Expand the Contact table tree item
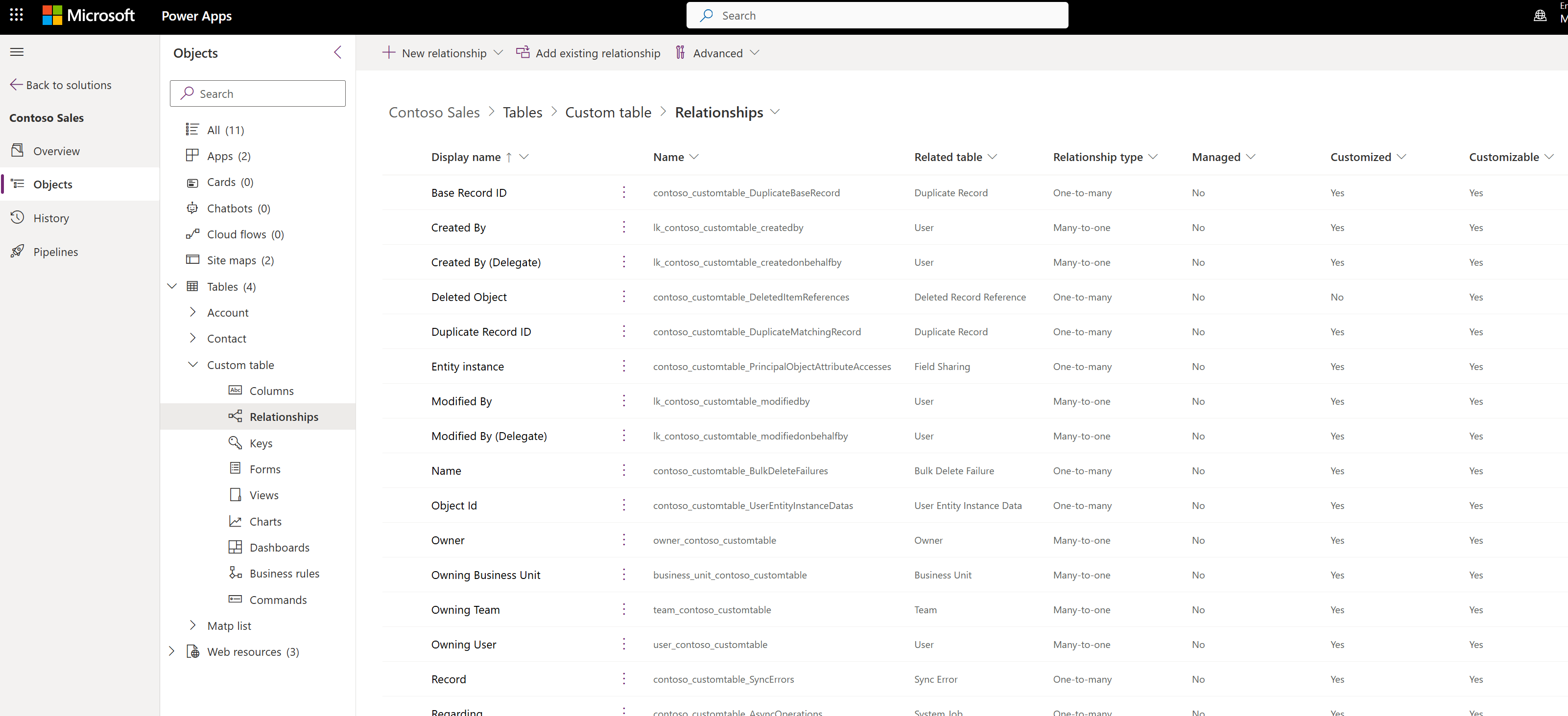Viewport: 1568px width, 716px height. tap(192, 338)
